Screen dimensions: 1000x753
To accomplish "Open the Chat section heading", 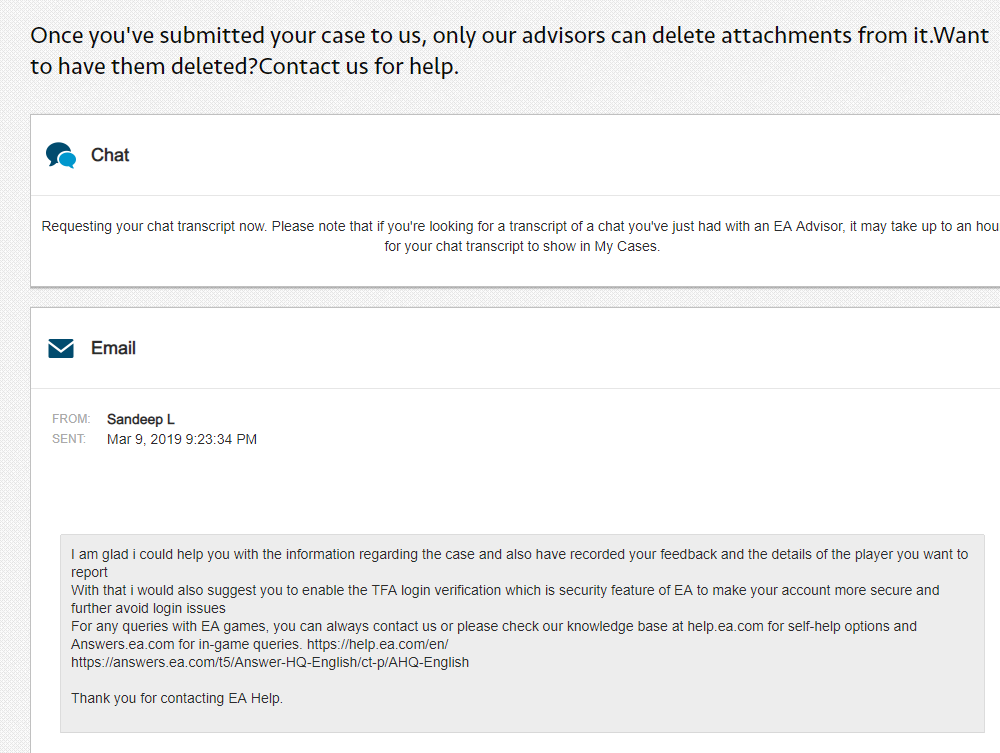I will coord(110,155).
